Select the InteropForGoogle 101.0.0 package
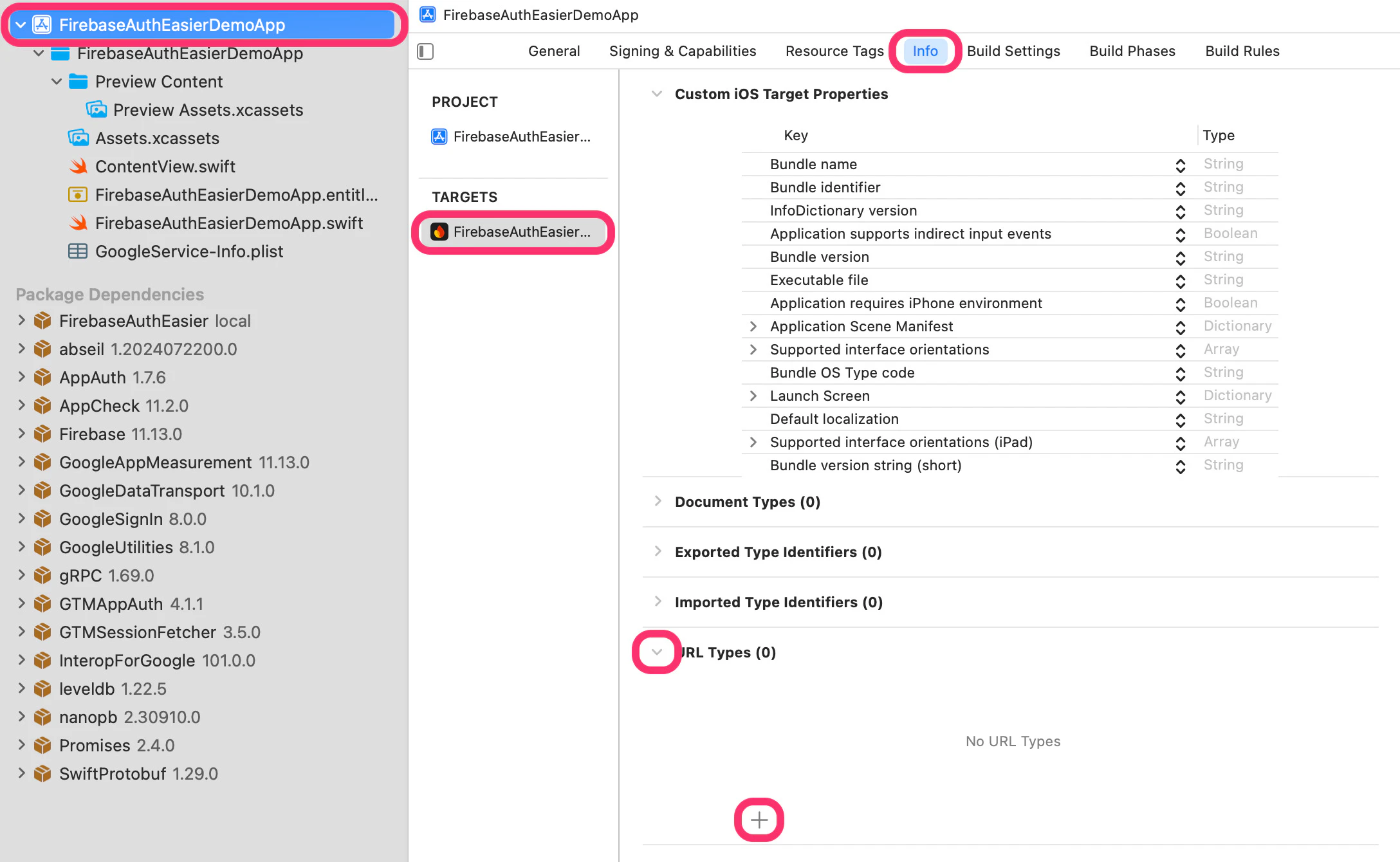This screenshot has width=1400, height=862. [x=156, y=660]
